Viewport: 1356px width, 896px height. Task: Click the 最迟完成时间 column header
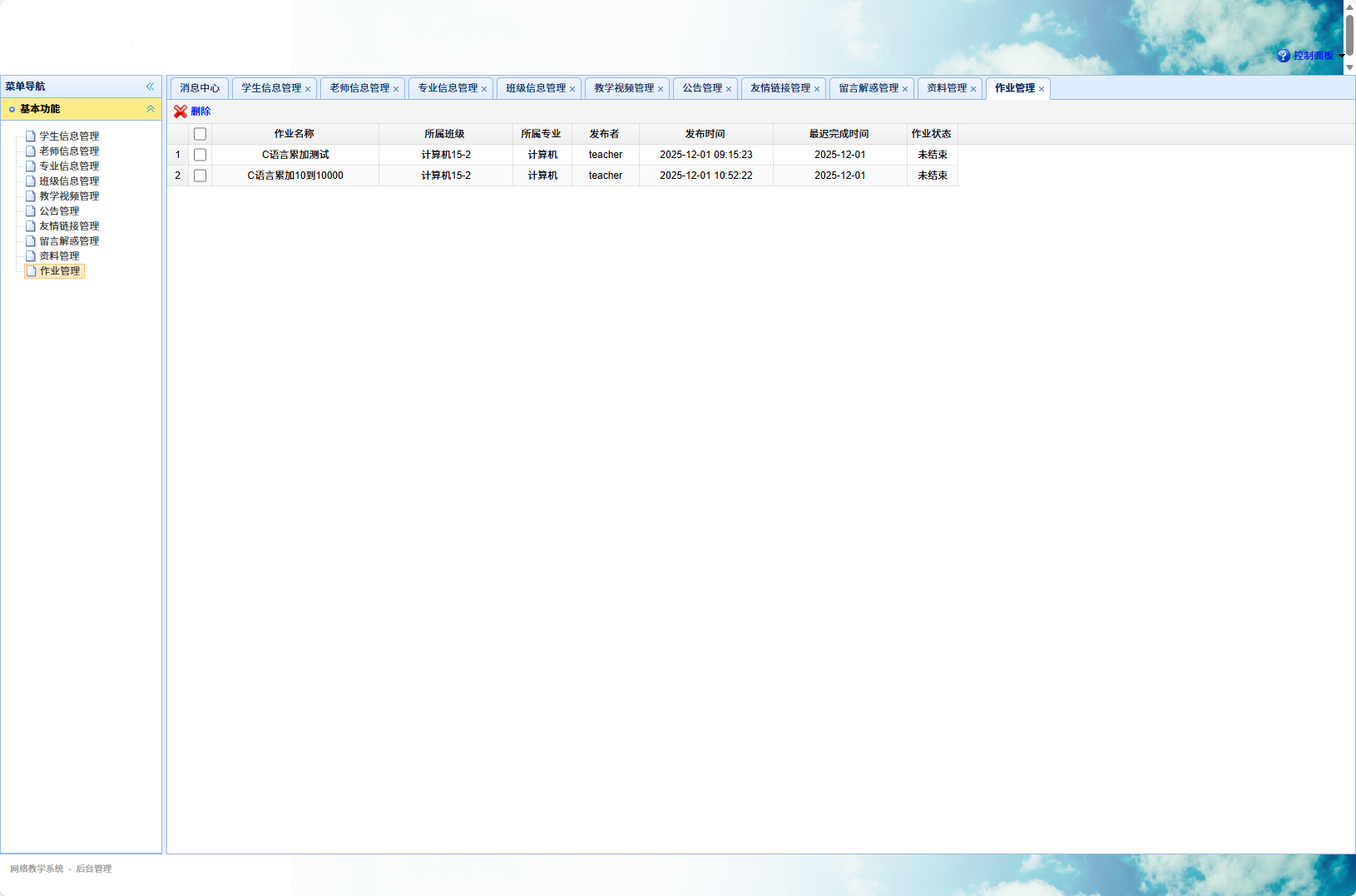click(x=840, y=134)
